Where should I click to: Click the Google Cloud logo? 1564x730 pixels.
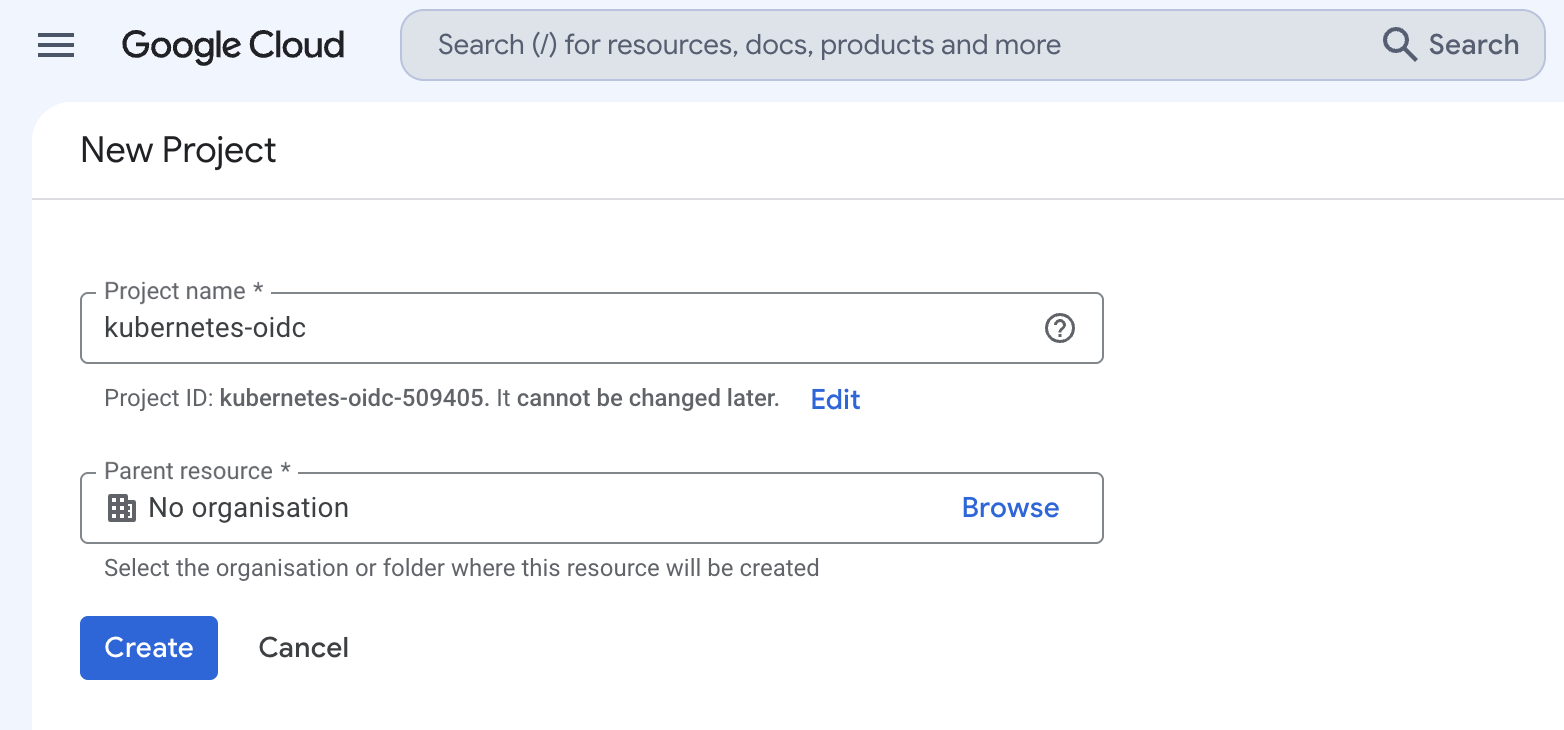tap(233, 45)
